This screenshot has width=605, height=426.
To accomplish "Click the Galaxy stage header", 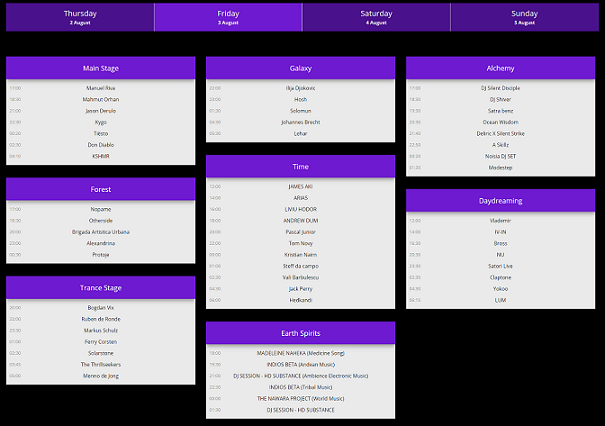I will click(301, 68).
